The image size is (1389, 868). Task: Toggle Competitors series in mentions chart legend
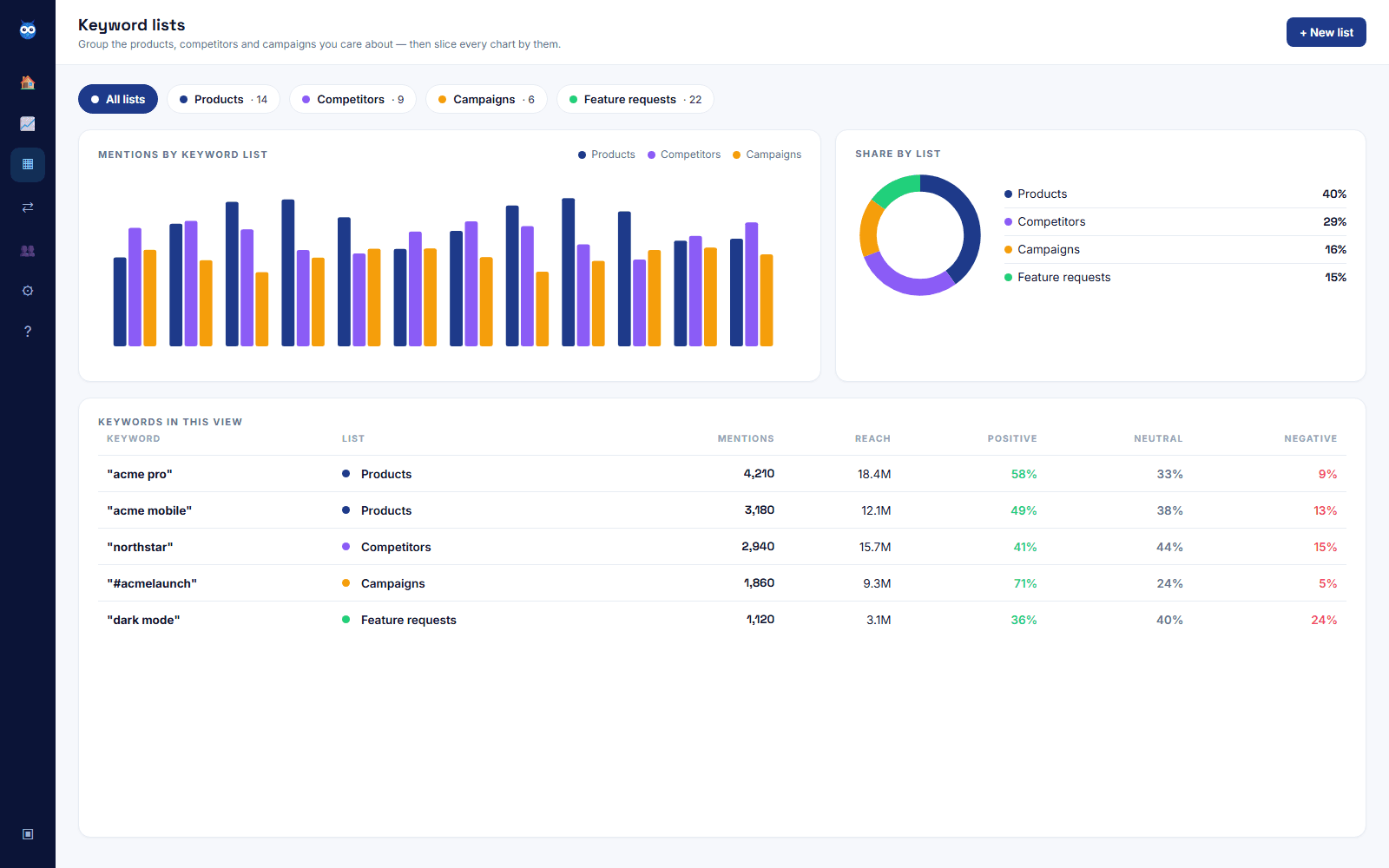point(684,155)
